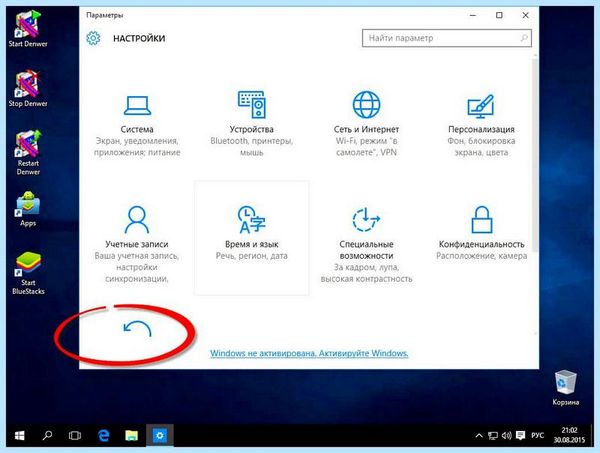Show hidden tray icons chevron
Screen dimensions: 600x453
[479, 435]
